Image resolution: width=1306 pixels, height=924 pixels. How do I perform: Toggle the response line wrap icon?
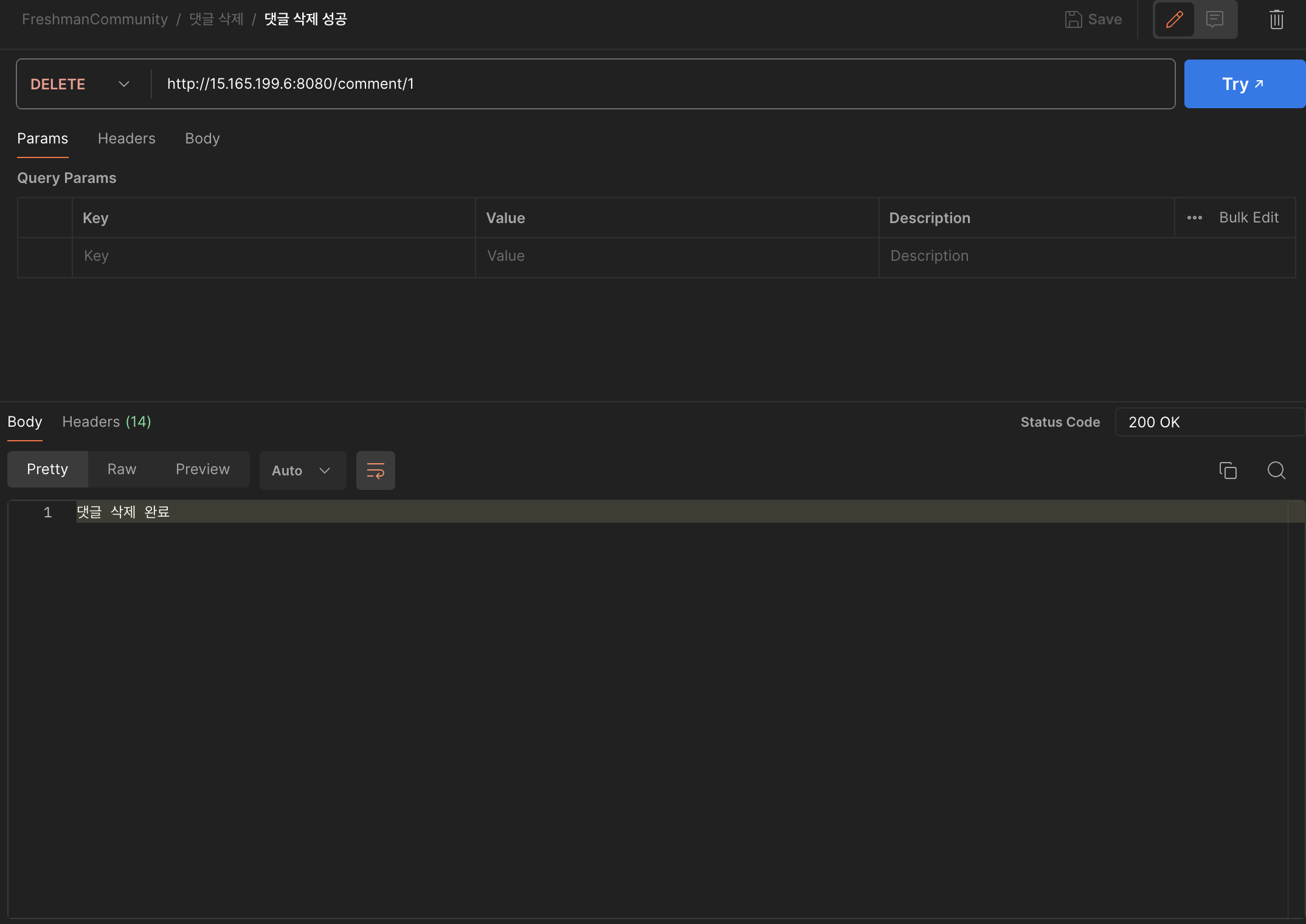[375, 471]
